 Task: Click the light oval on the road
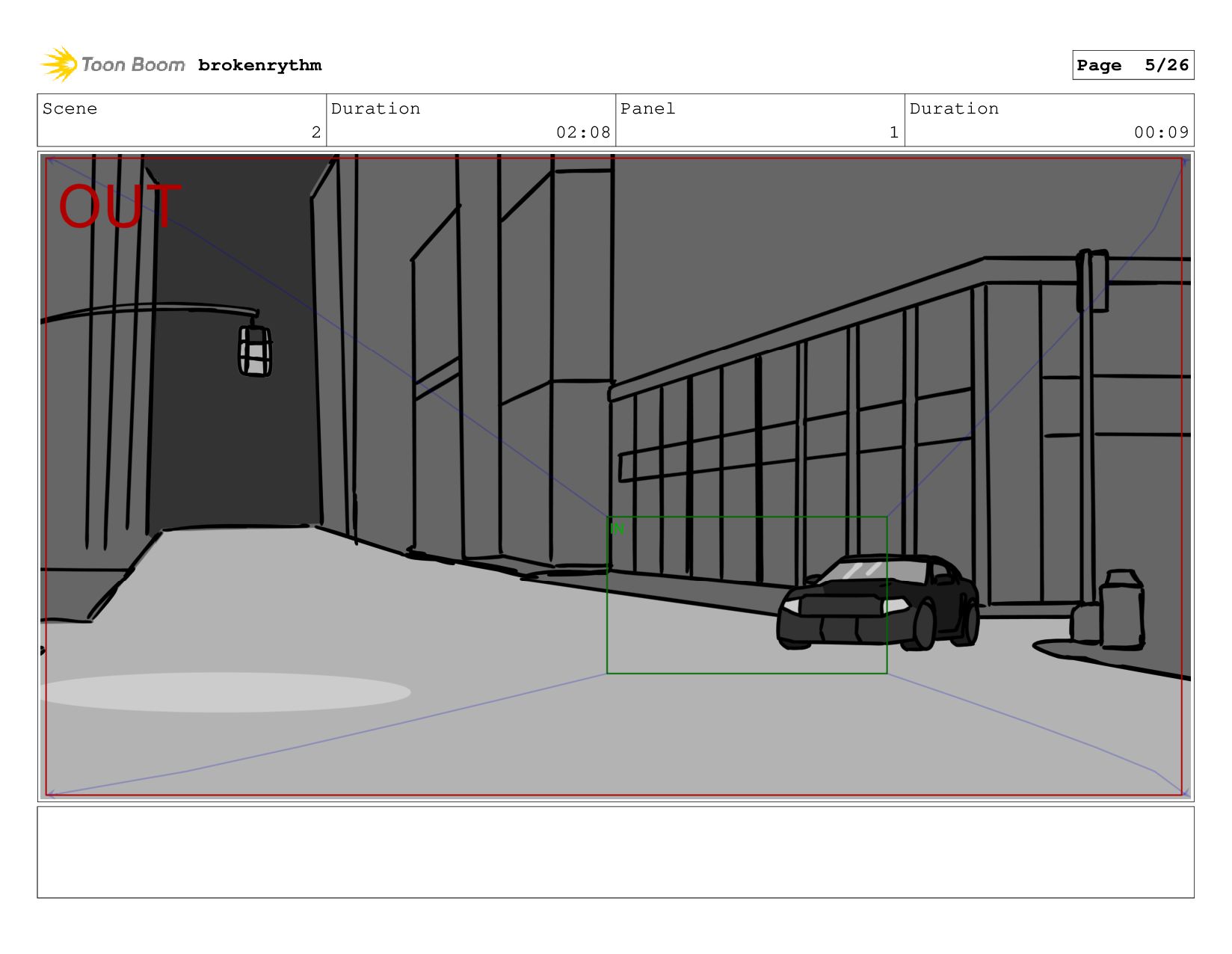(226, 692)
